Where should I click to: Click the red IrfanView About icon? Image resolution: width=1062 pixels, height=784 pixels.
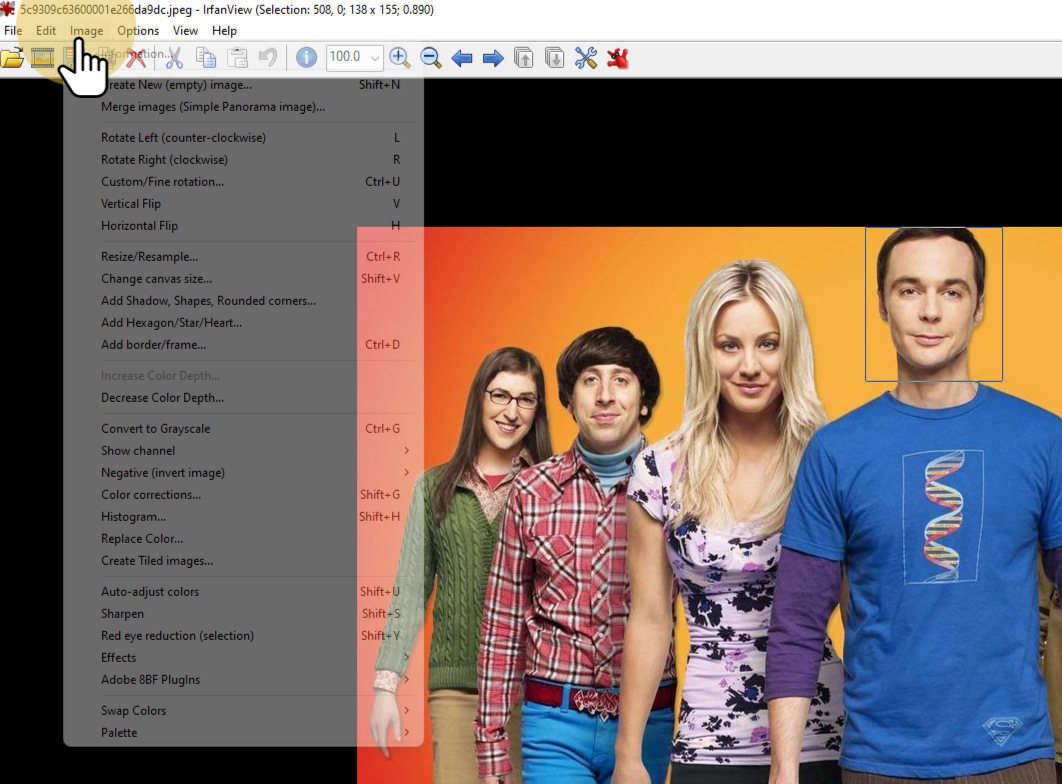618,58
